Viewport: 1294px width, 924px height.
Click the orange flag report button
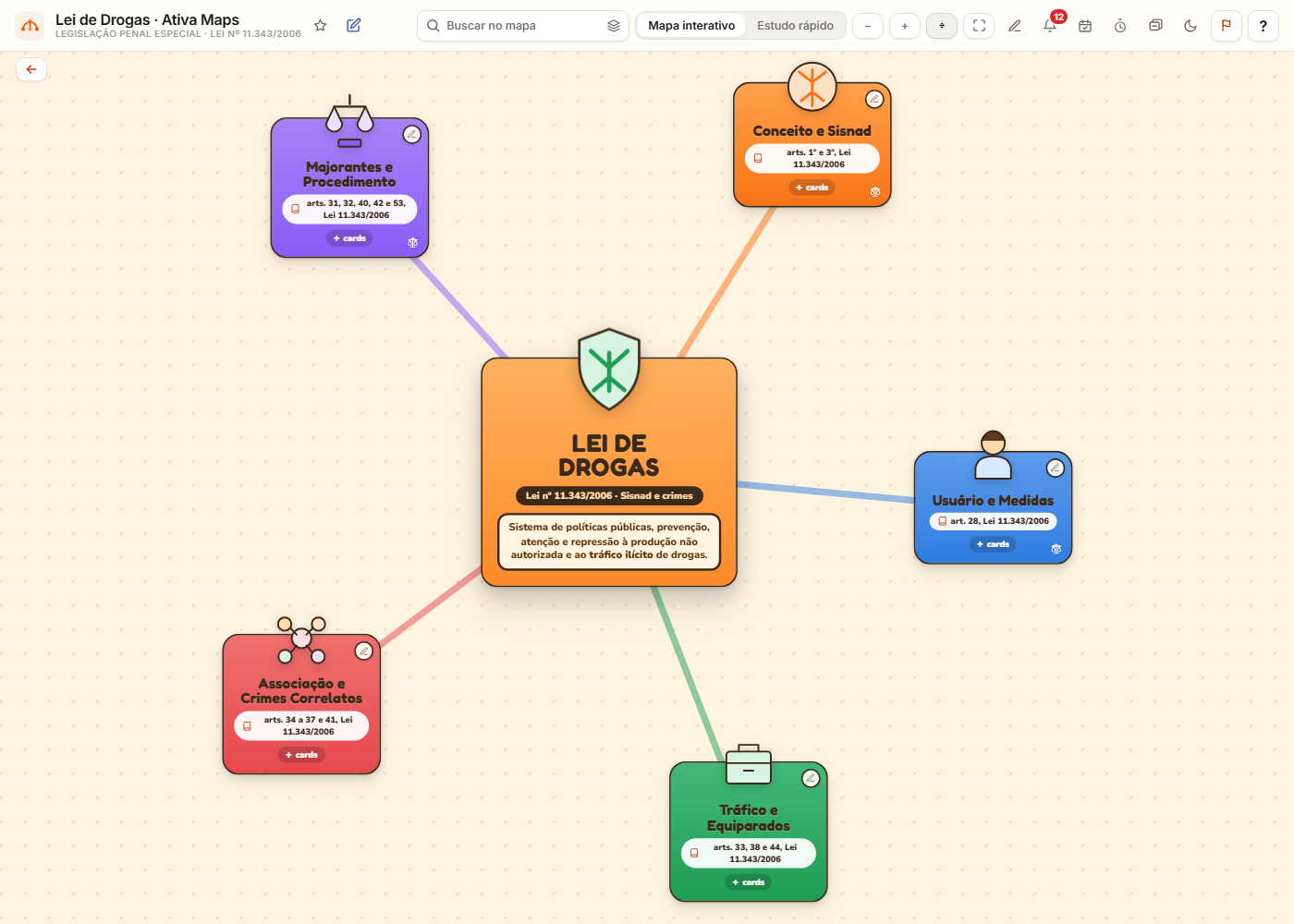[1227, 26]
